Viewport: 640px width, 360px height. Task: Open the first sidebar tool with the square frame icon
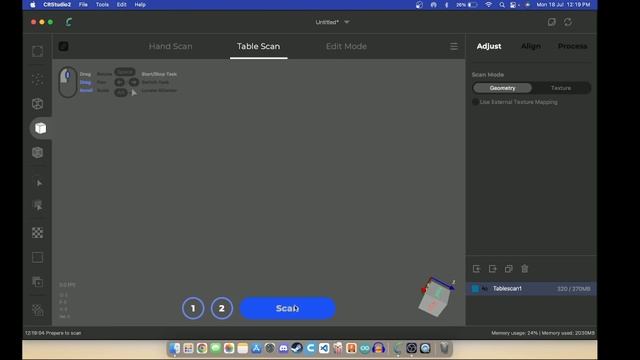tap(38, 51)
